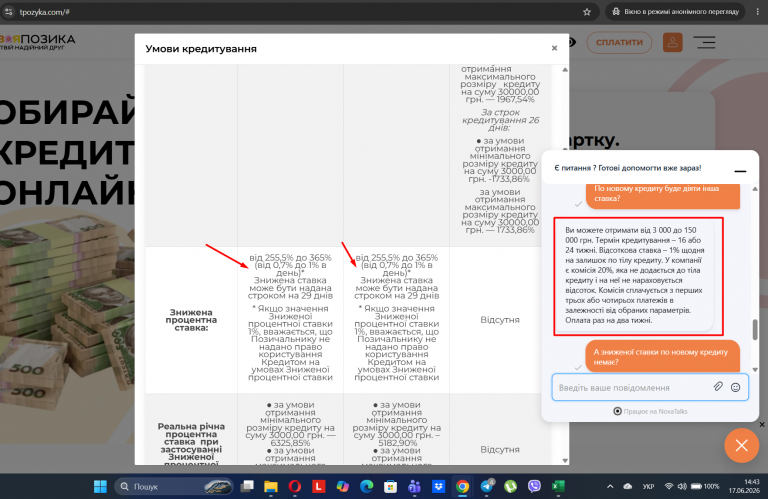Switch to Chrome in the taskbar

point(462,486)
